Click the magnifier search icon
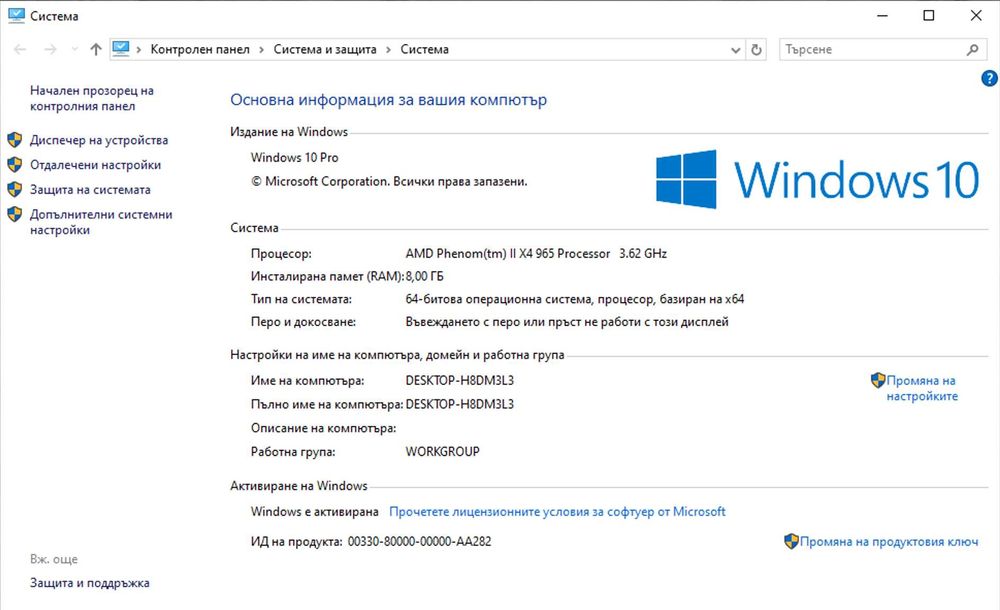This screenshot has width=1000, height=610. 973,49
